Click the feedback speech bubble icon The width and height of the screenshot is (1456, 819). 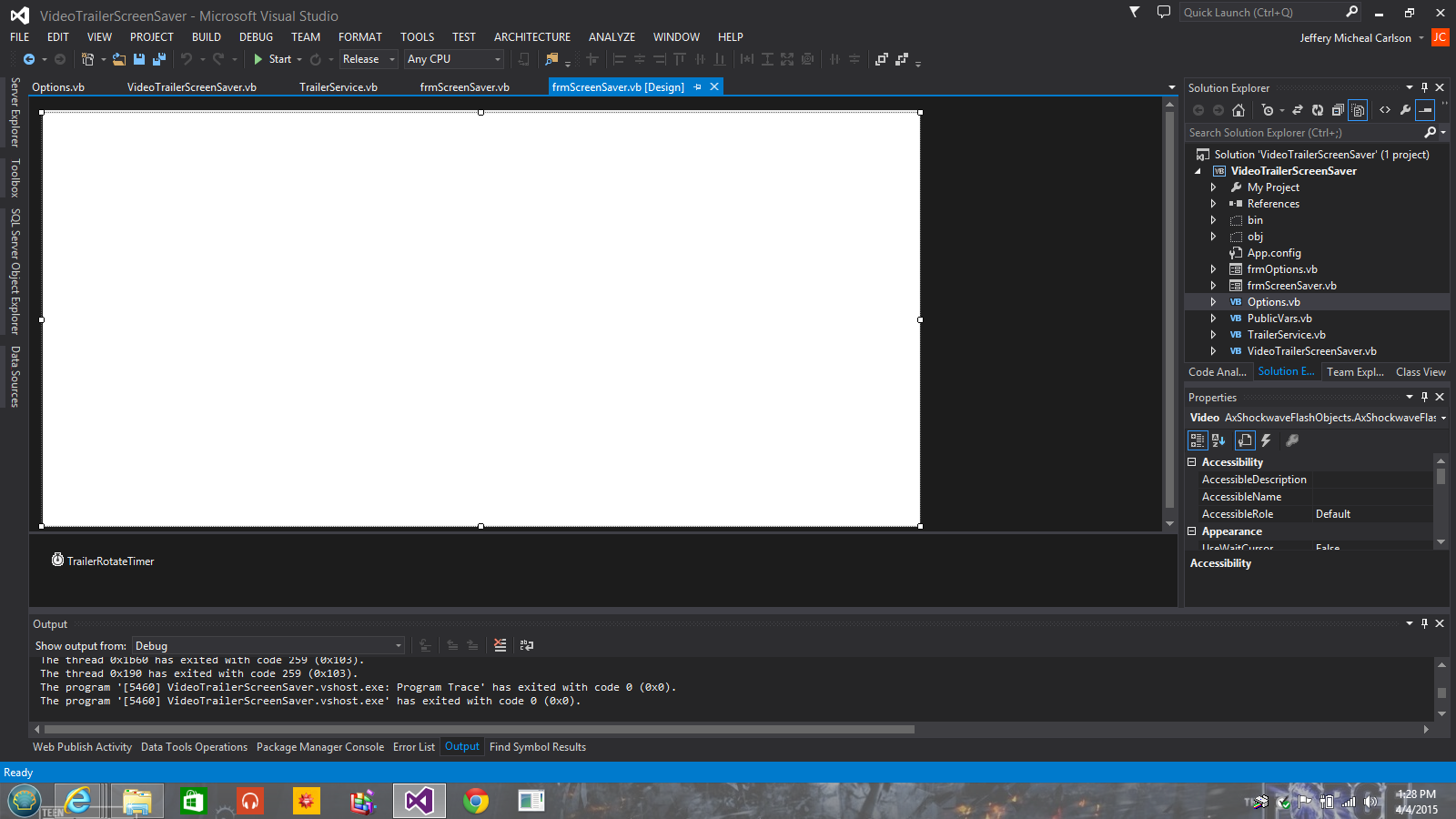pyautogui.click(x=1163, y=12)
